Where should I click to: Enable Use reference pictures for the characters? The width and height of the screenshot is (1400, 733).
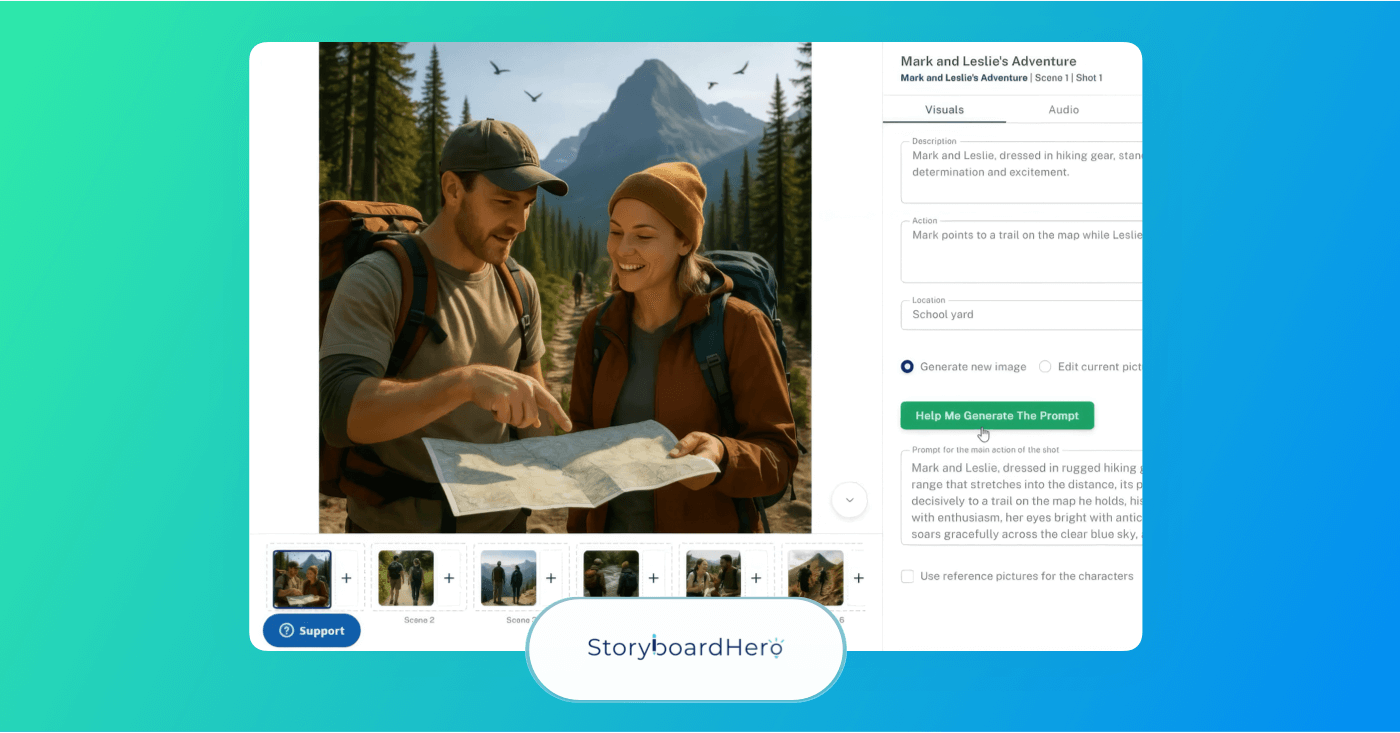tap(907, 576)
